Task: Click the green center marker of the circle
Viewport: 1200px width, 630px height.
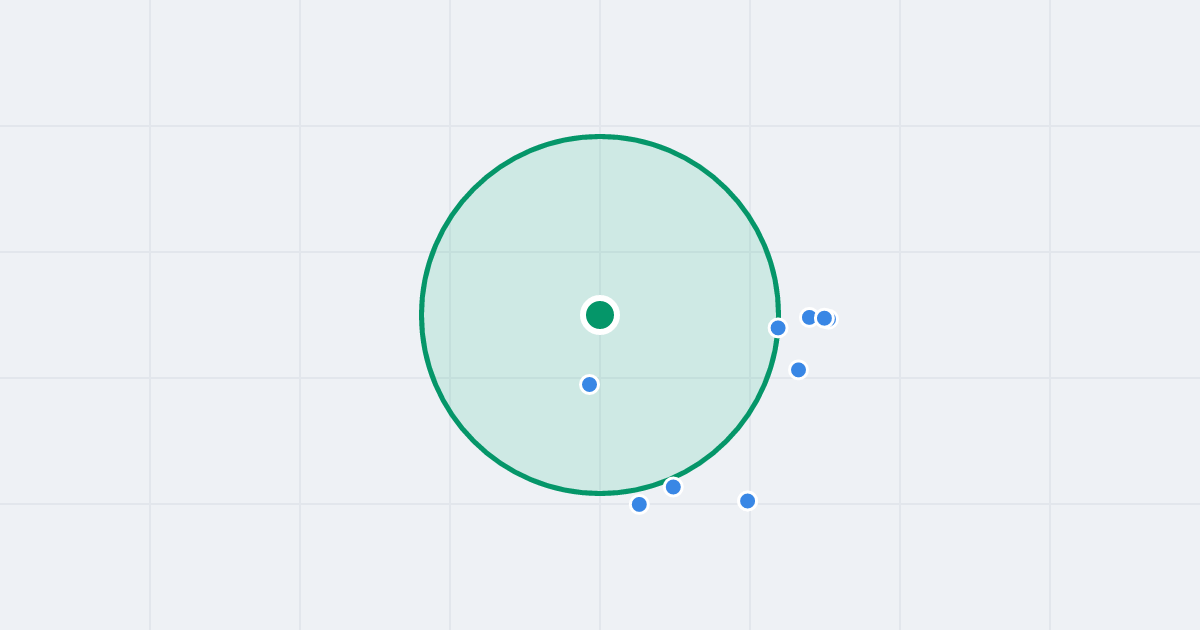Action: (600, 315)
